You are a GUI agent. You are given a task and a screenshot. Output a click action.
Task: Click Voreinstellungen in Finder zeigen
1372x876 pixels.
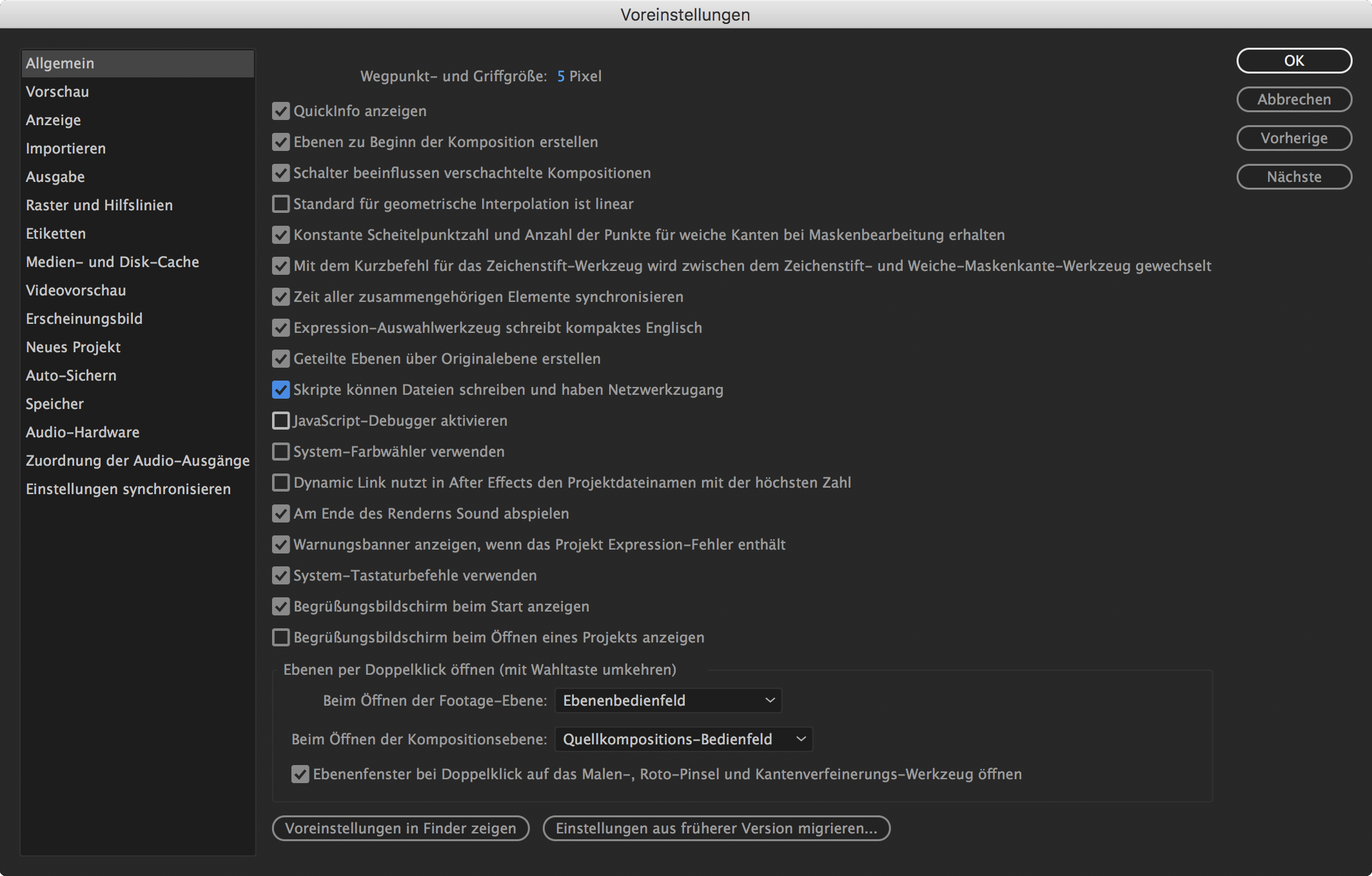coord(401,828)
